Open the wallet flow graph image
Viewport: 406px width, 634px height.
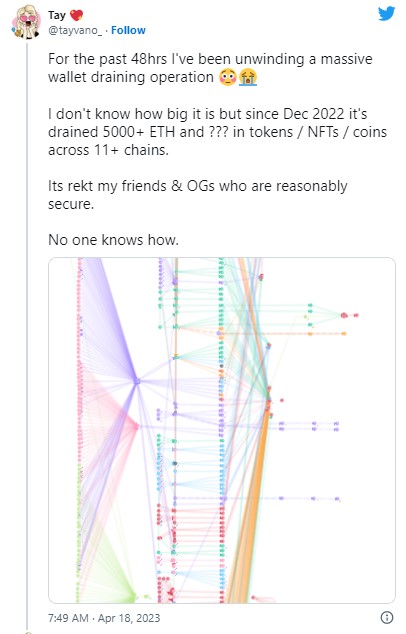pos(222,430)
